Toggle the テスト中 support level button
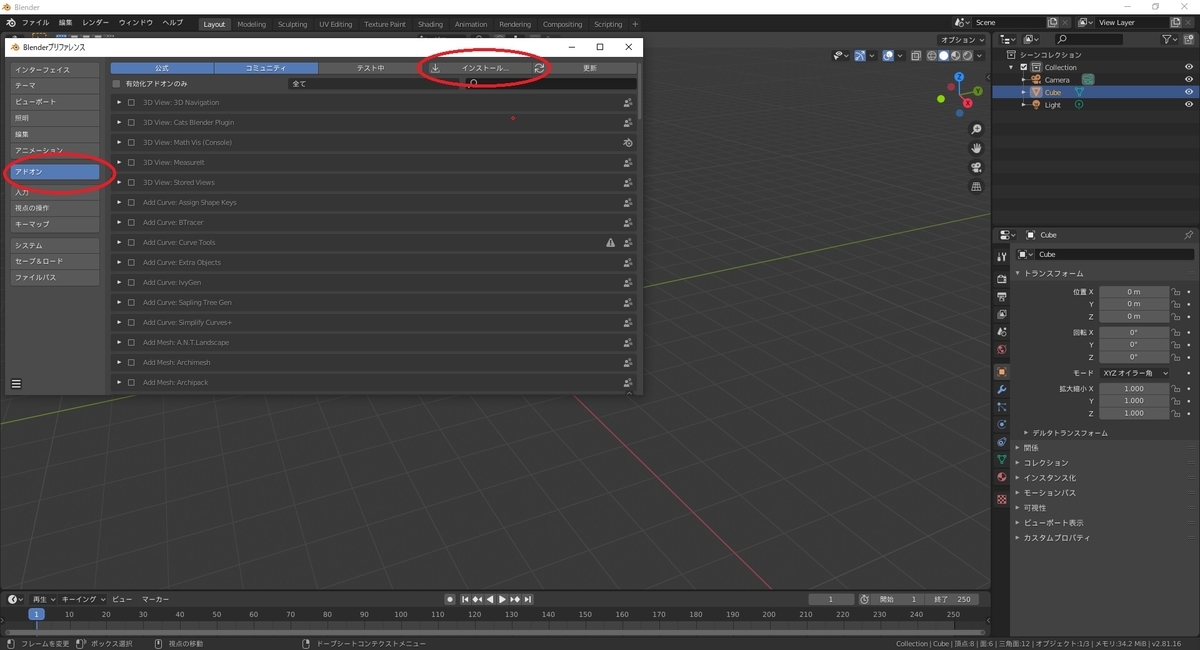The width and height of the screenshot is (1200, 650). click(371, 68)
